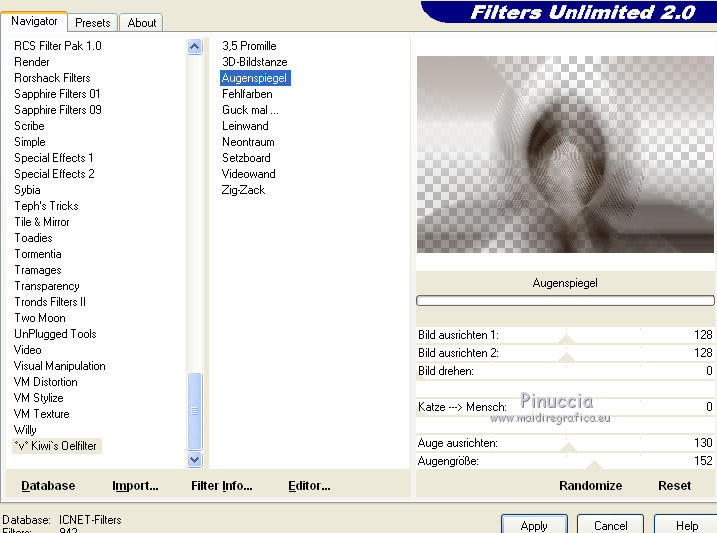Select the Render category
Viewport: 717px width, 533px height.
pyautogui.click(x=32, y=62)
